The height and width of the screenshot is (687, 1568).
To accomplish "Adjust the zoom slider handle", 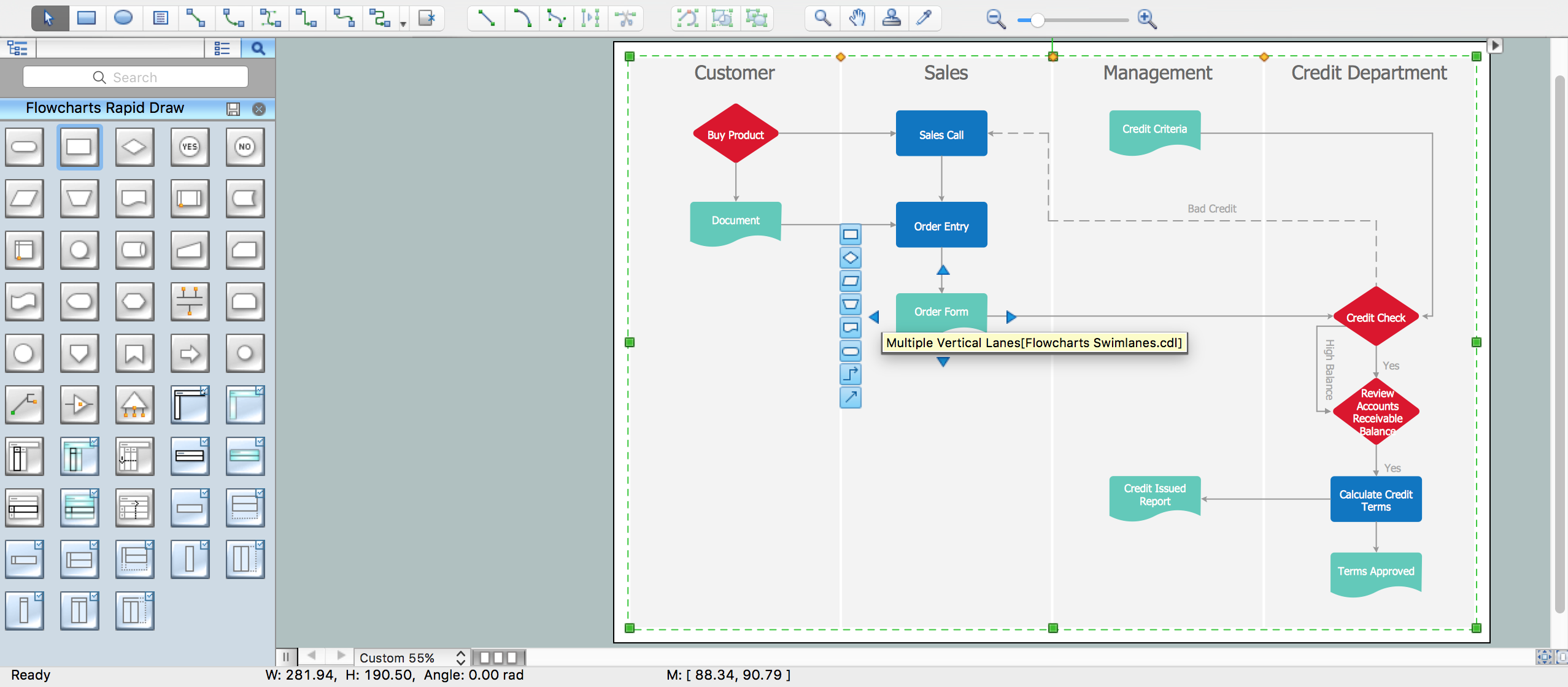I will (1037, 20).
